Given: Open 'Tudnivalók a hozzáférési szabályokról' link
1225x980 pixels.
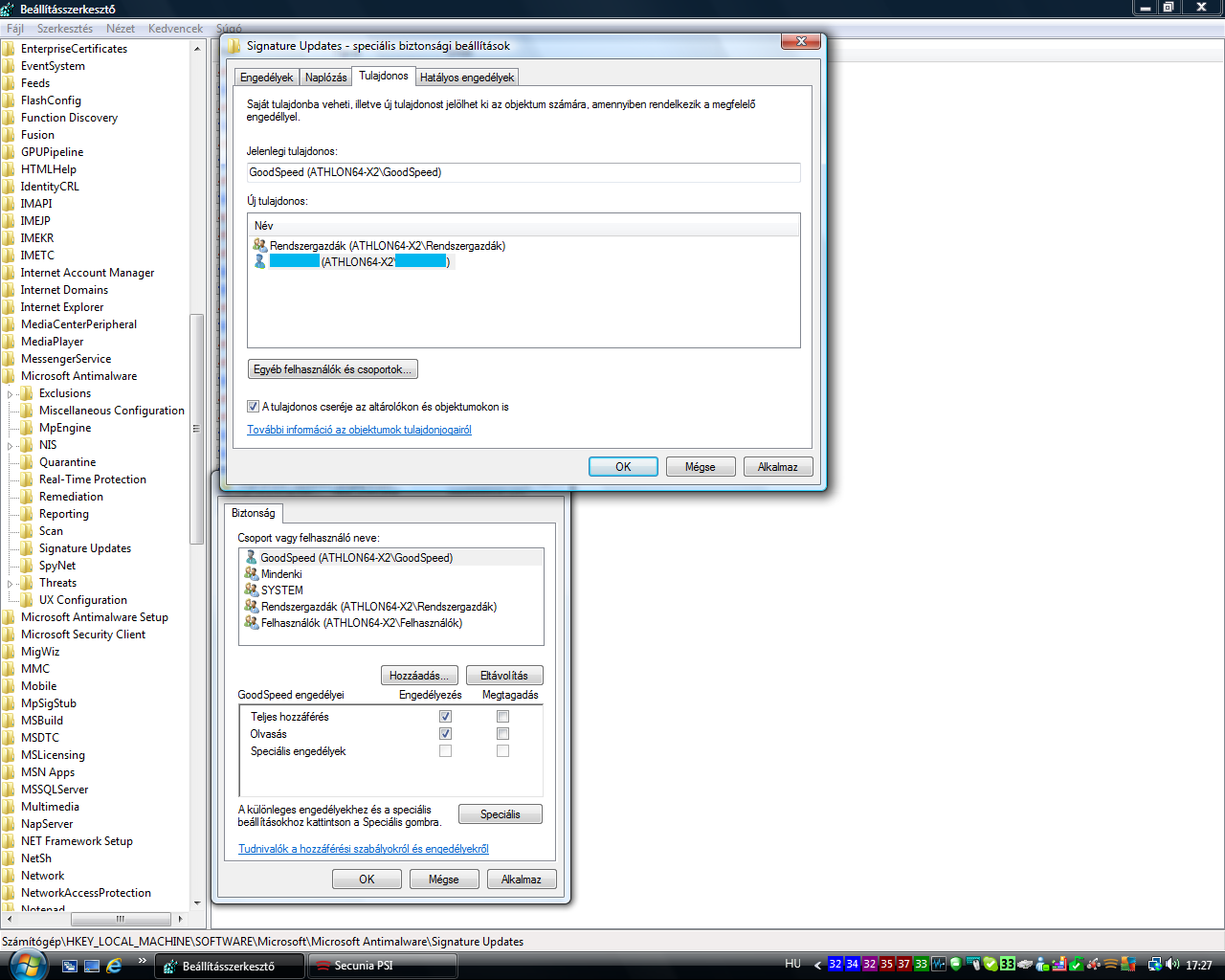Looking at the screenshot, I should coord(364,849).
